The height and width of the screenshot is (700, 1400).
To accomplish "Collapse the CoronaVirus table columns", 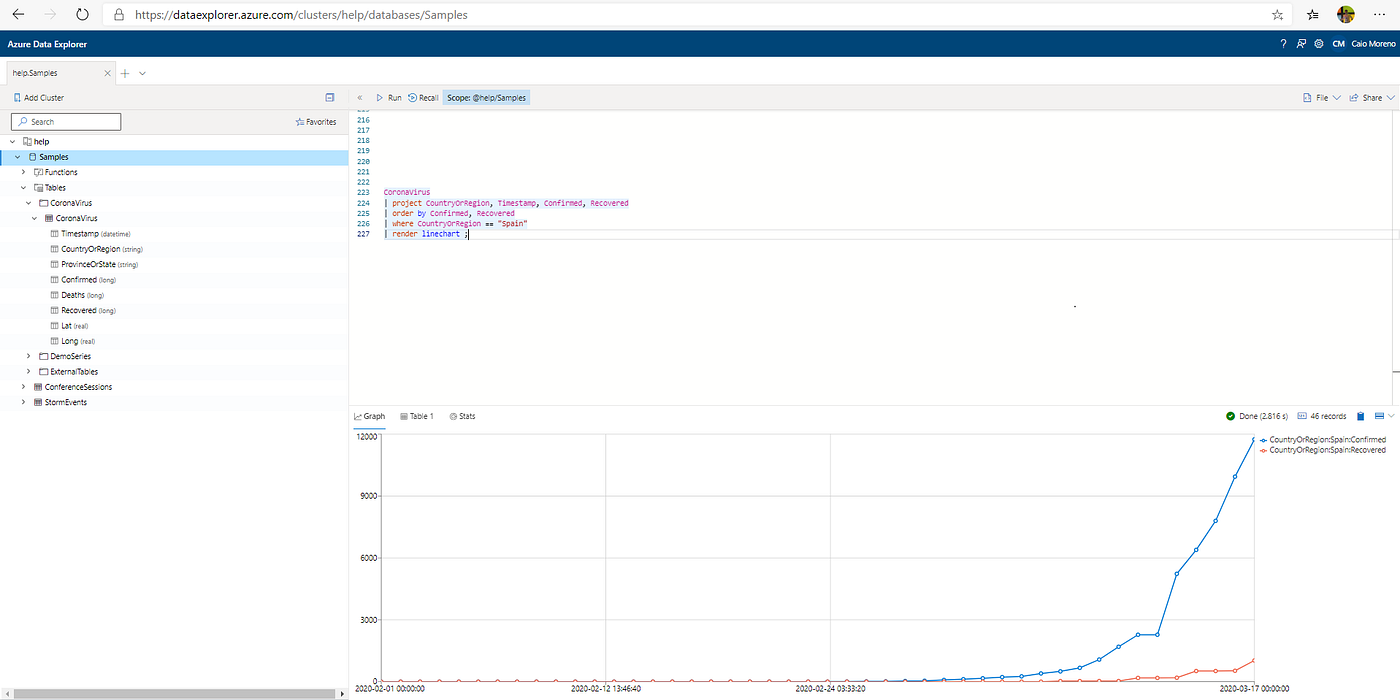I will (34, 217).
